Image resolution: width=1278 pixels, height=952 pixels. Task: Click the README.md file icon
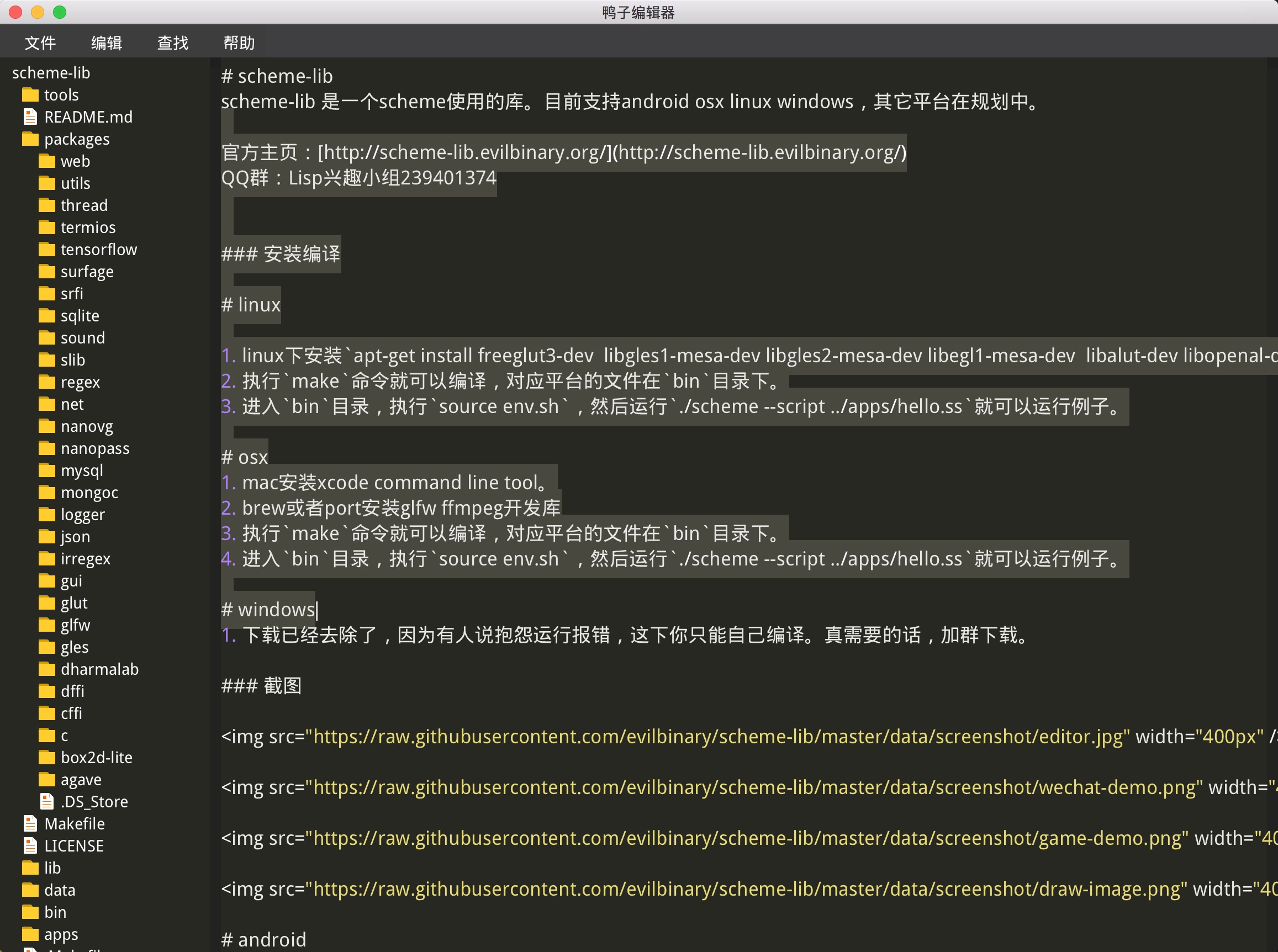pos(30,117)
